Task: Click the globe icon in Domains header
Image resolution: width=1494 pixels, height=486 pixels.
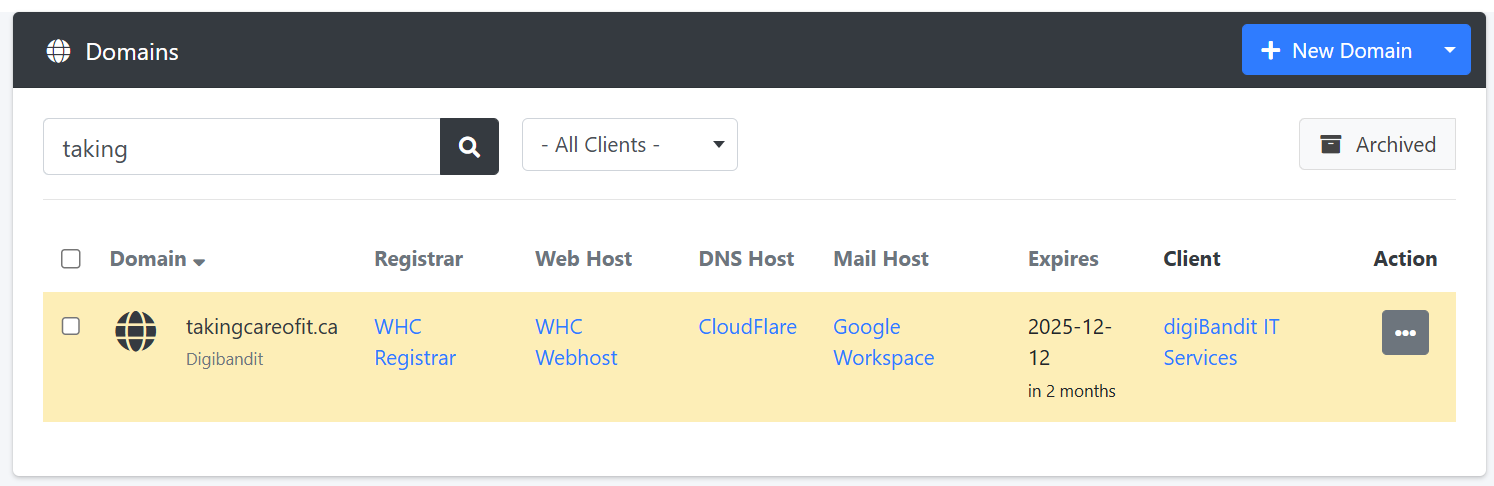Action: pyautogui.click(x=59, y=51)
